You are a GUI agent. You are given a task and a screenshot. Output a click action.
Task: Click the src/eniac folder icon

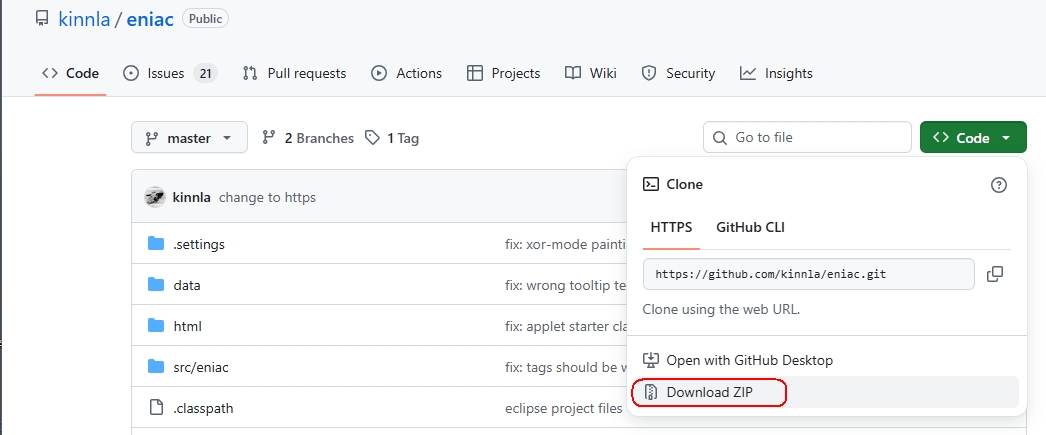156,367
